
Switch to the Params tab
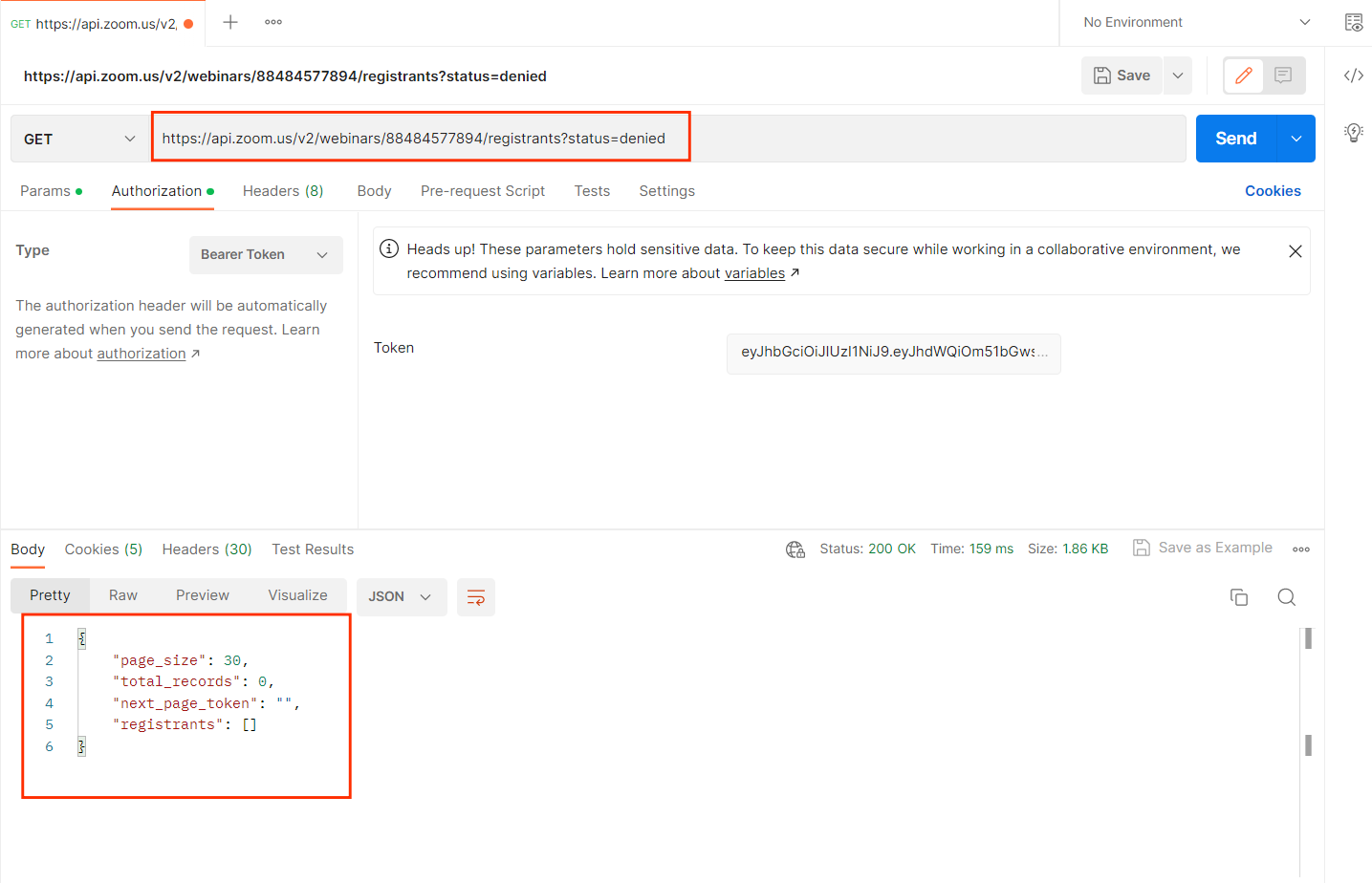click(52, 191)
